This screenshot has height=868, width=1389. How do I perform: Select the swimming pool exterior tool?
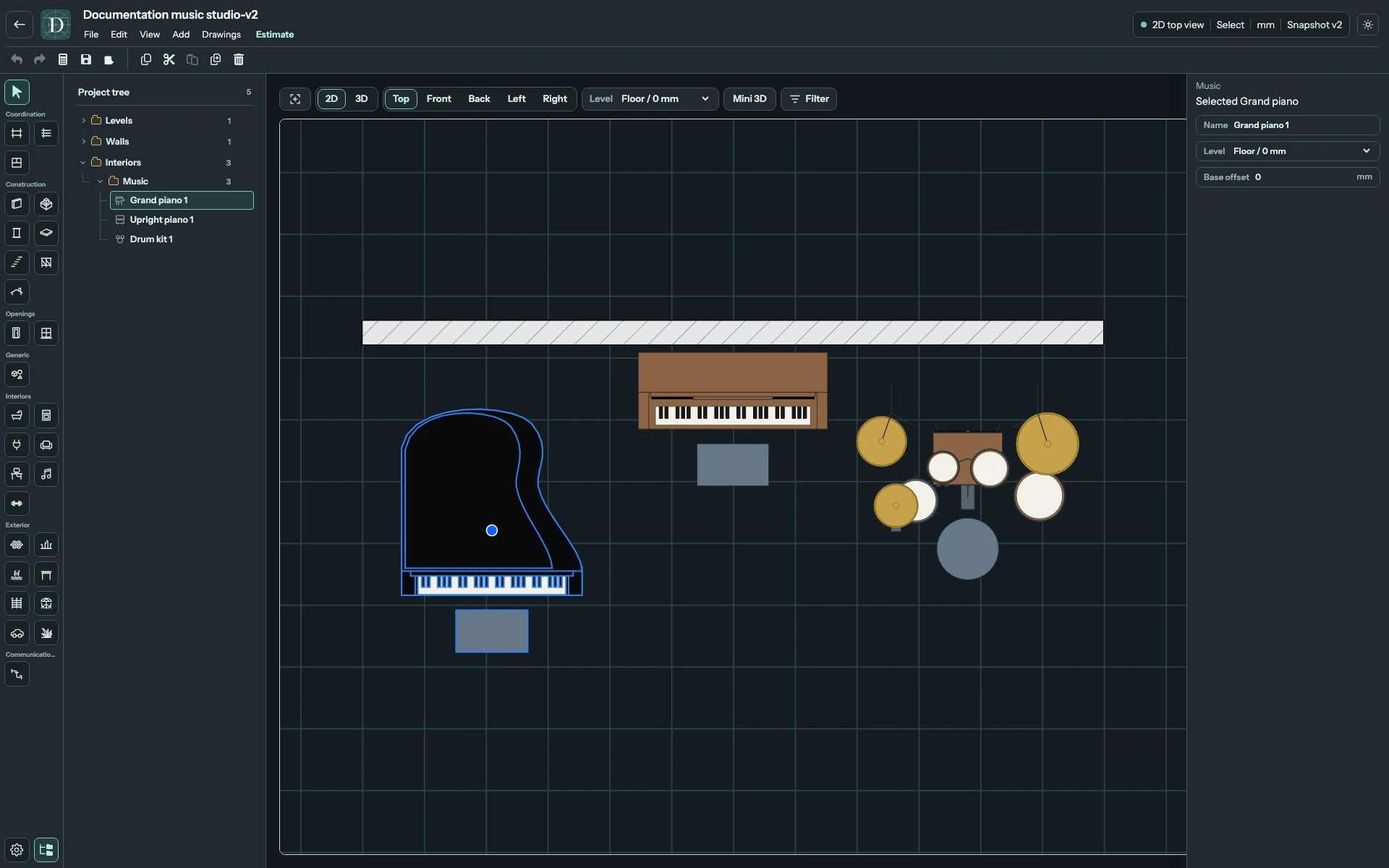click(17, 574)
